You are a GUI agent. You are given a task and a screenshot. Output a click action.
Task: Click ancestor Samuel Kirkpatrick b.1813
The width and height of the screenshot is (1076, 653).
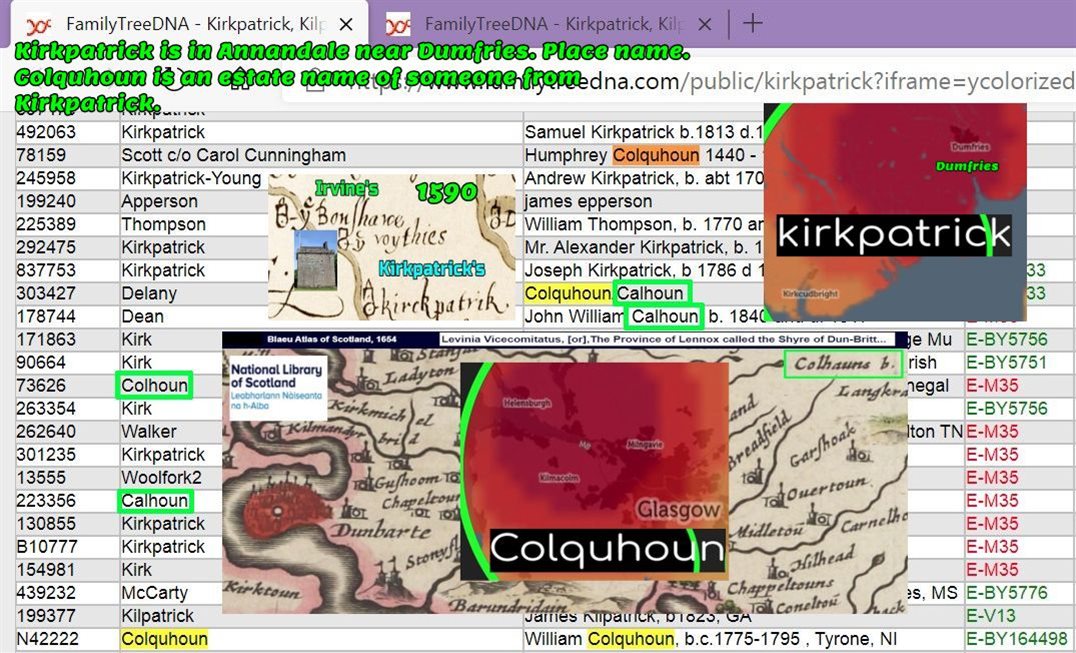tap(644, 132)
